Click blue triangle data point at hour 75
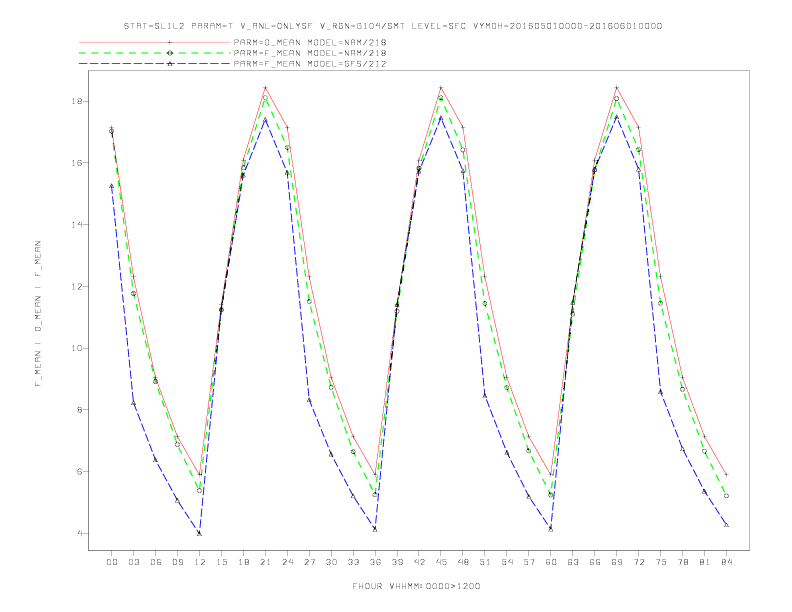Viewport: 792px width, 612px height. pyautogui.click(x=661, y=392)
